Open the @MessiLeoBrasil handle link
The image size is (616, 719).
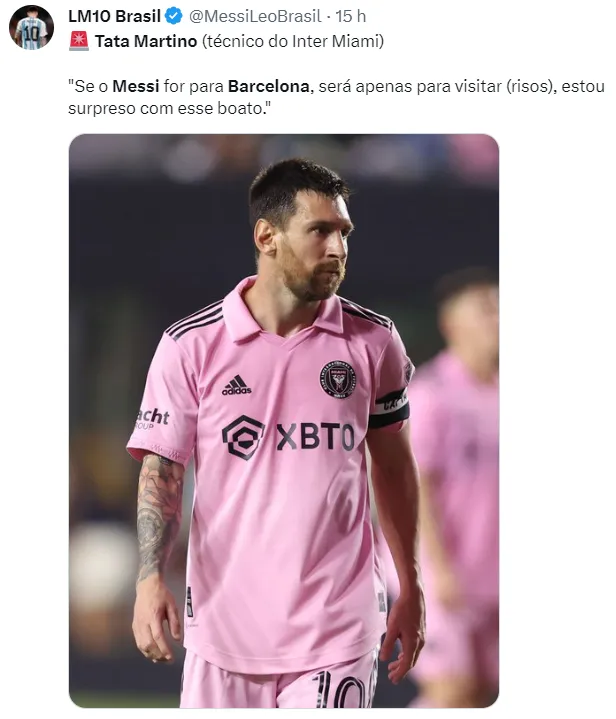255,17
